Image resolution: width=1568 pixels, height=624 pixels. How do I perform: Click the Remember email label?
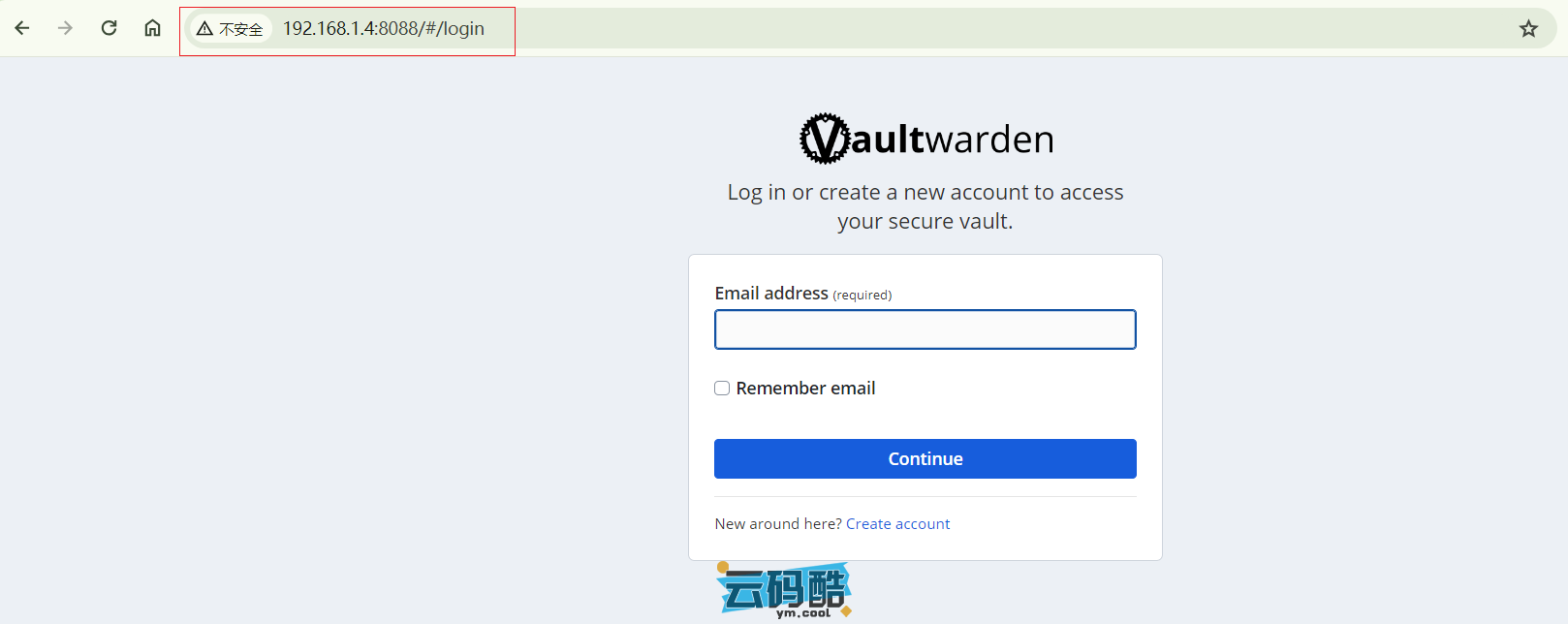805,388
